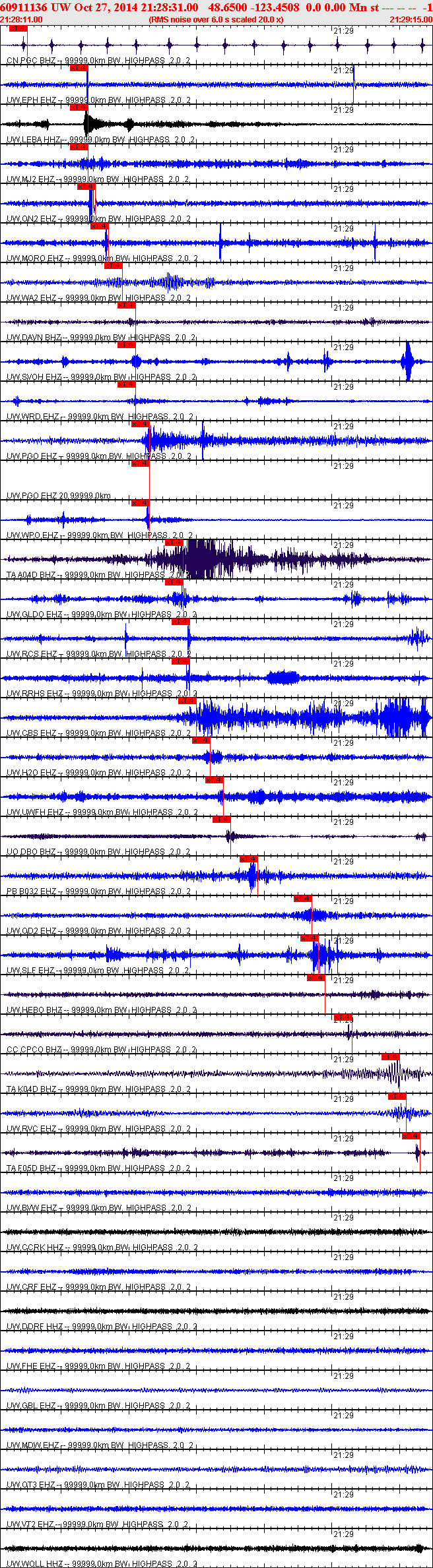The image size is (433, 1568).
Task: Click the pick marker on the UW.LEBA trace
Action: pyautogui.click(x=79, y=107)
